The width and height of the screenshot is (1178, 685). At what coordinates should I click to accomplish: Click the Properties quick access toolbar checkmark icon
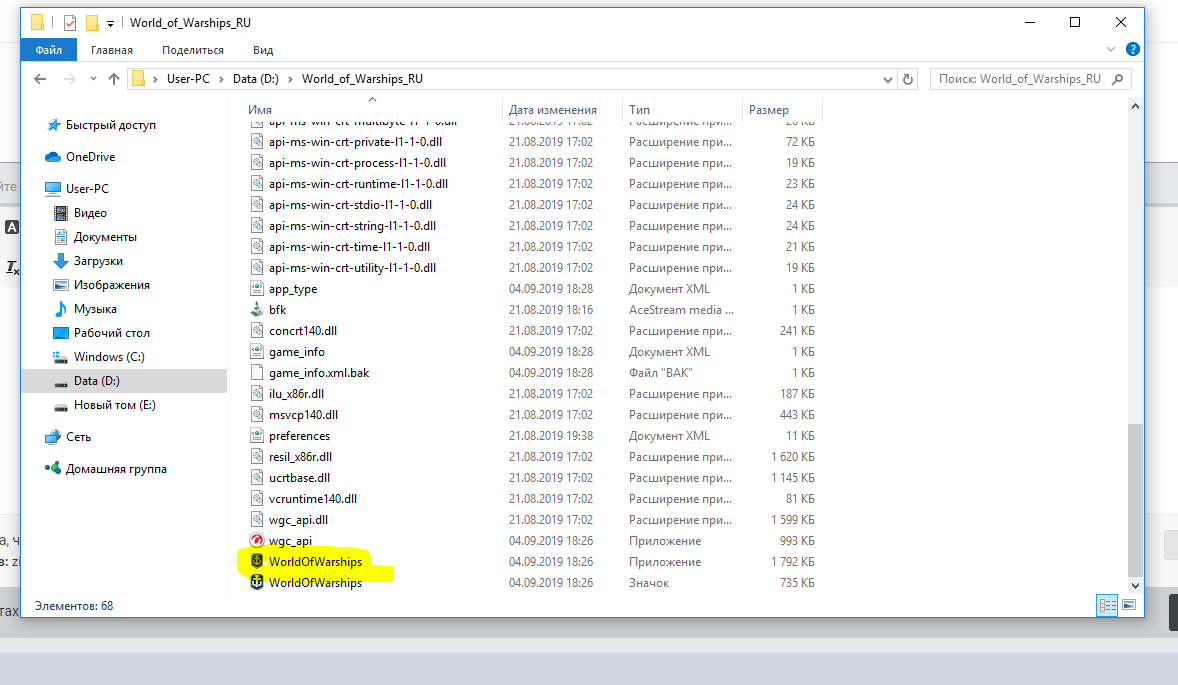point(70,23)
